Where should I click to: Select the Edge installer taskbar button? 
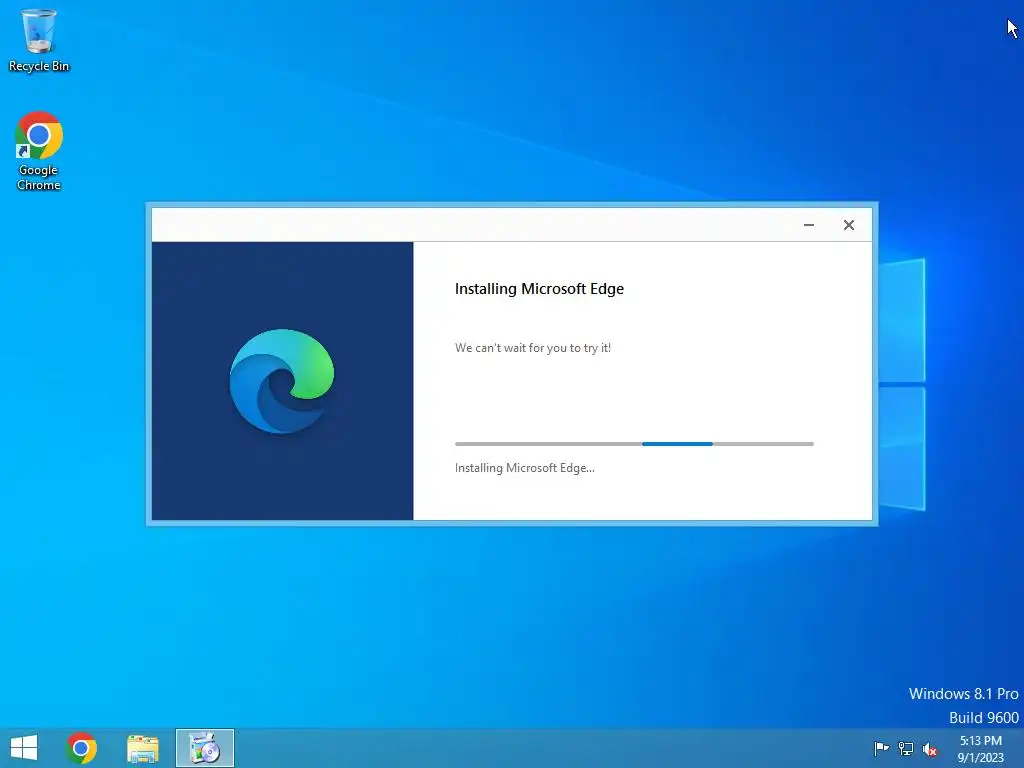pos(204,748)
